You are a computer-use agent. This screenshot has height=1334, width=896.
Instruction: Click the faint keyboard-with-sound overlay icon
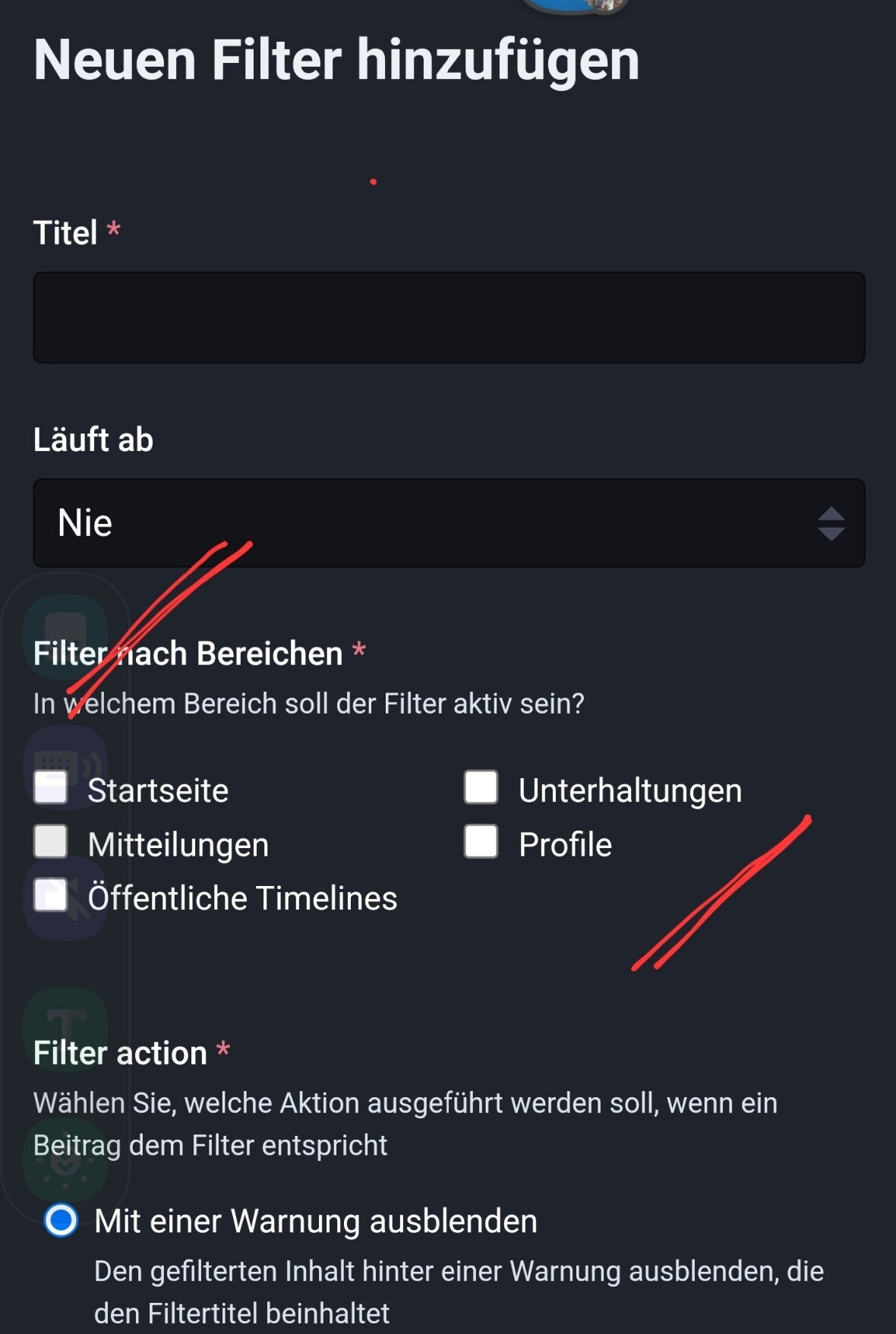coord(65,765)
